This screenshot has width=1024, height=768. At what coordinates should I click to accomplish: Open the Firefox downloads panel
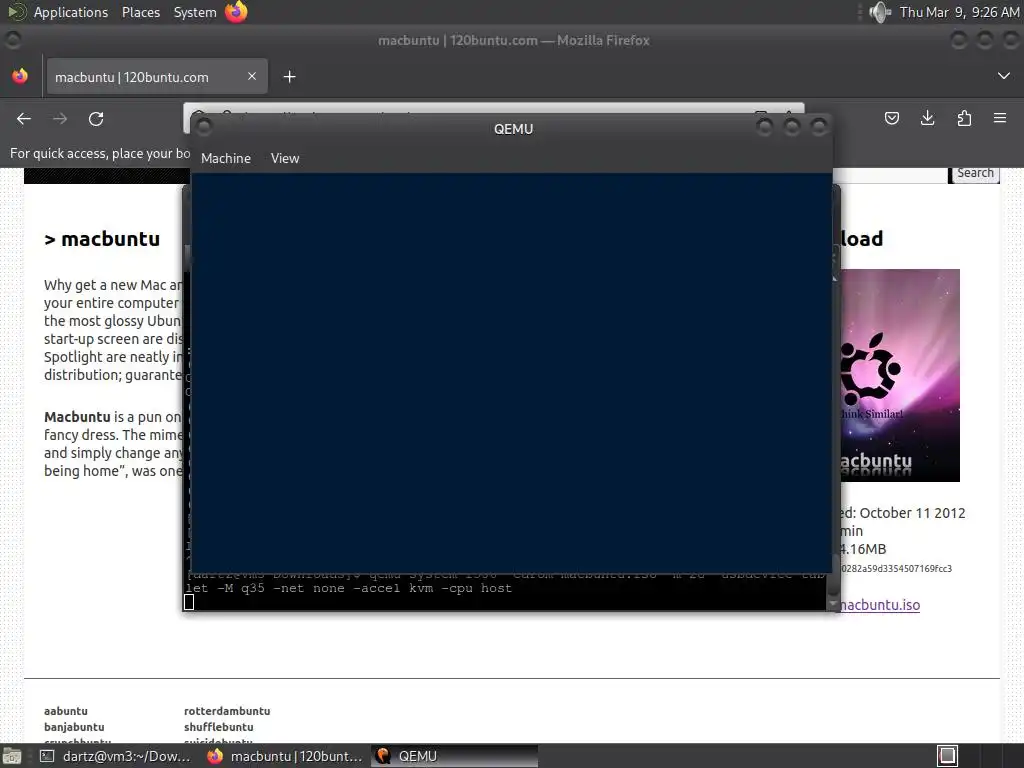click(x=927, y=118)
